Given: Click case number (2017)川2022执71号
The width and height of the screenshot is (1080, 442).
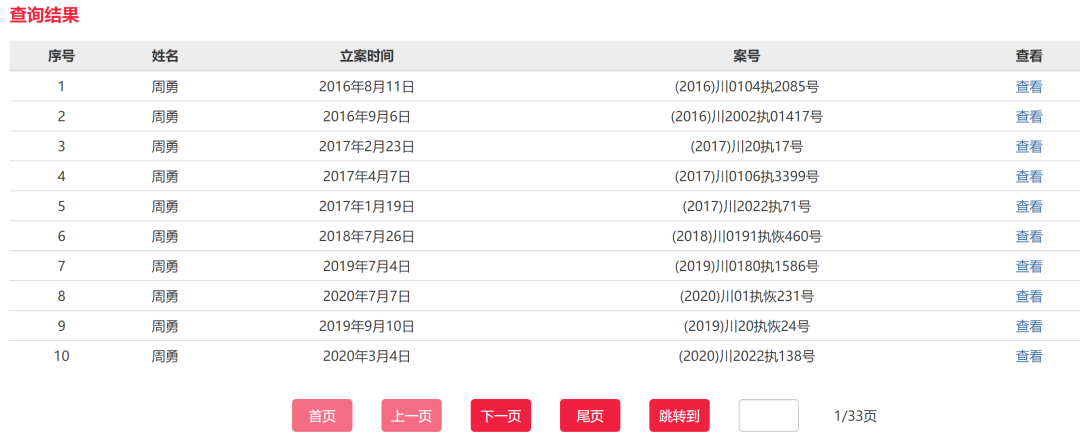Looking at the screenshot, I should coord(747,207).
